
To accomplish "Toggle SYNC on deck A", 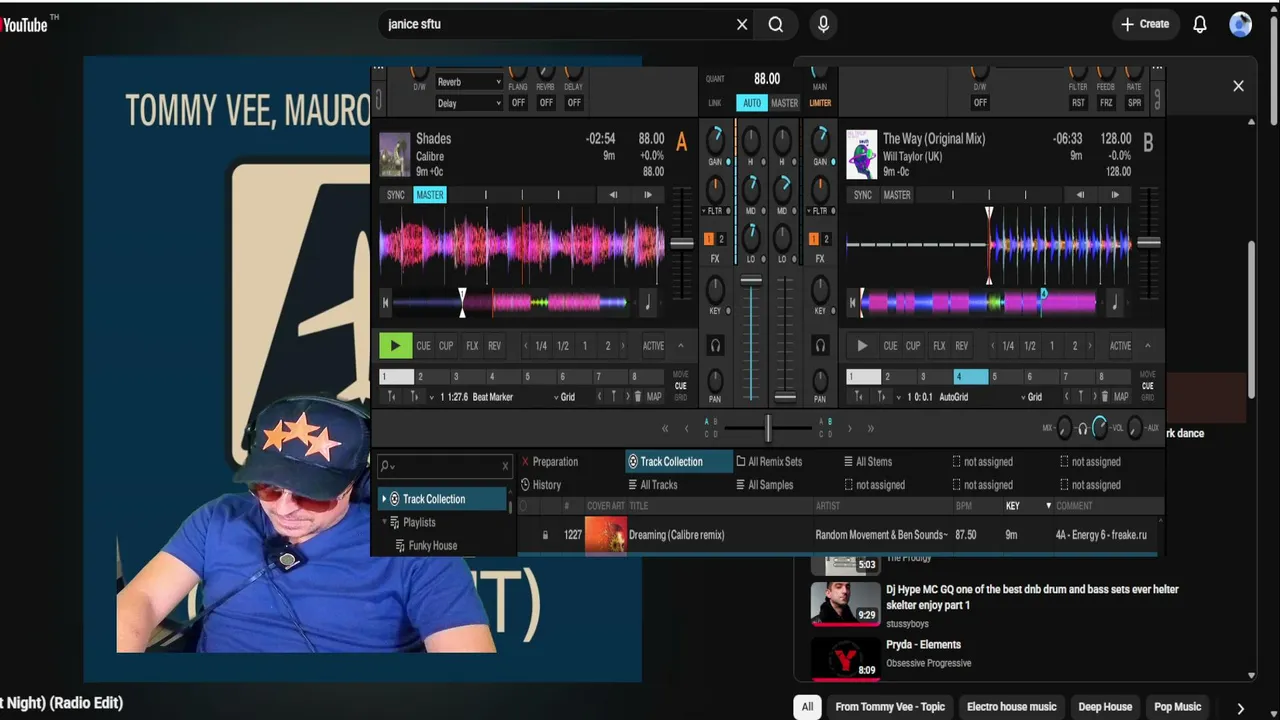I will pos(396,195).
